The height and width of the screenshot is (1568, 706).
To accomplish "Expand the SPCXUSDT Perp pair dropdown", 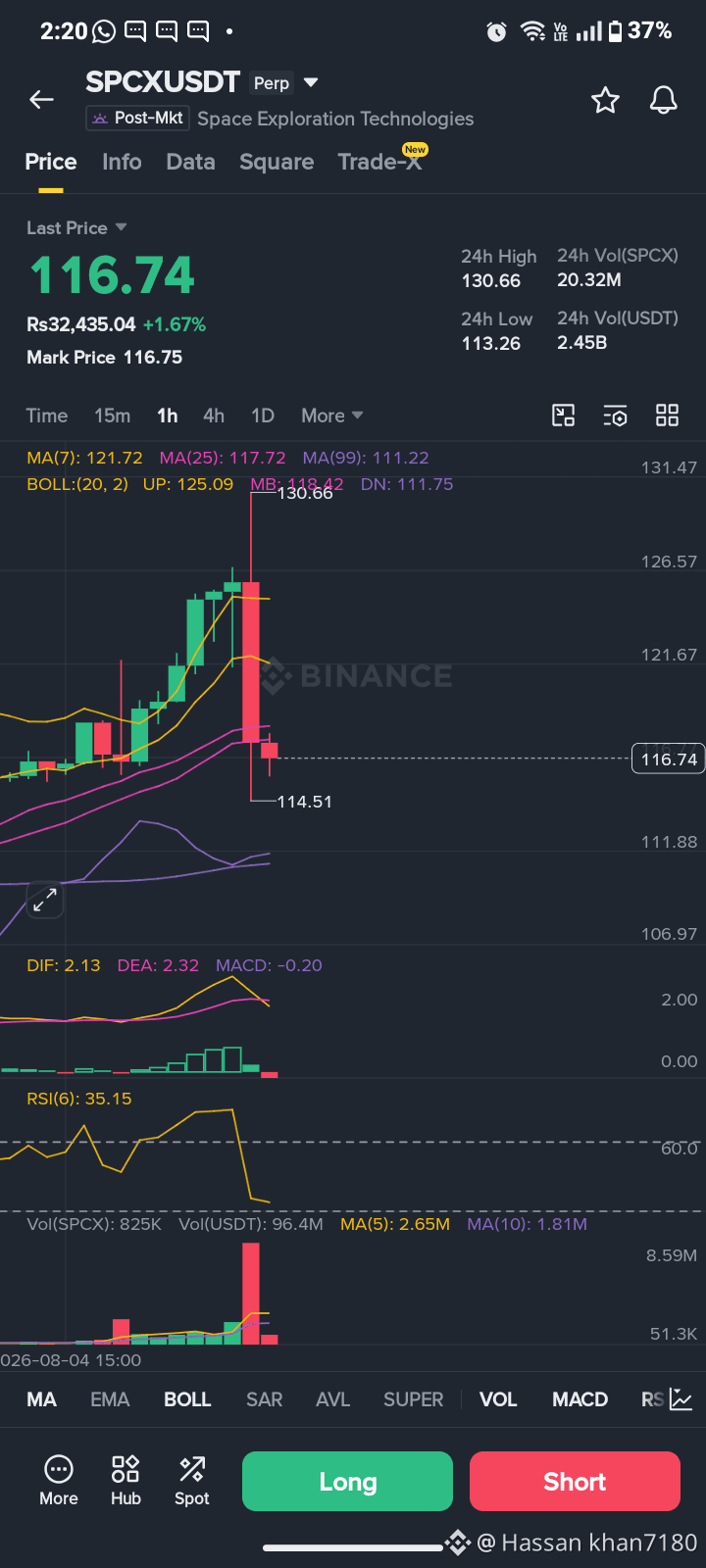I will tap(311, 83).
